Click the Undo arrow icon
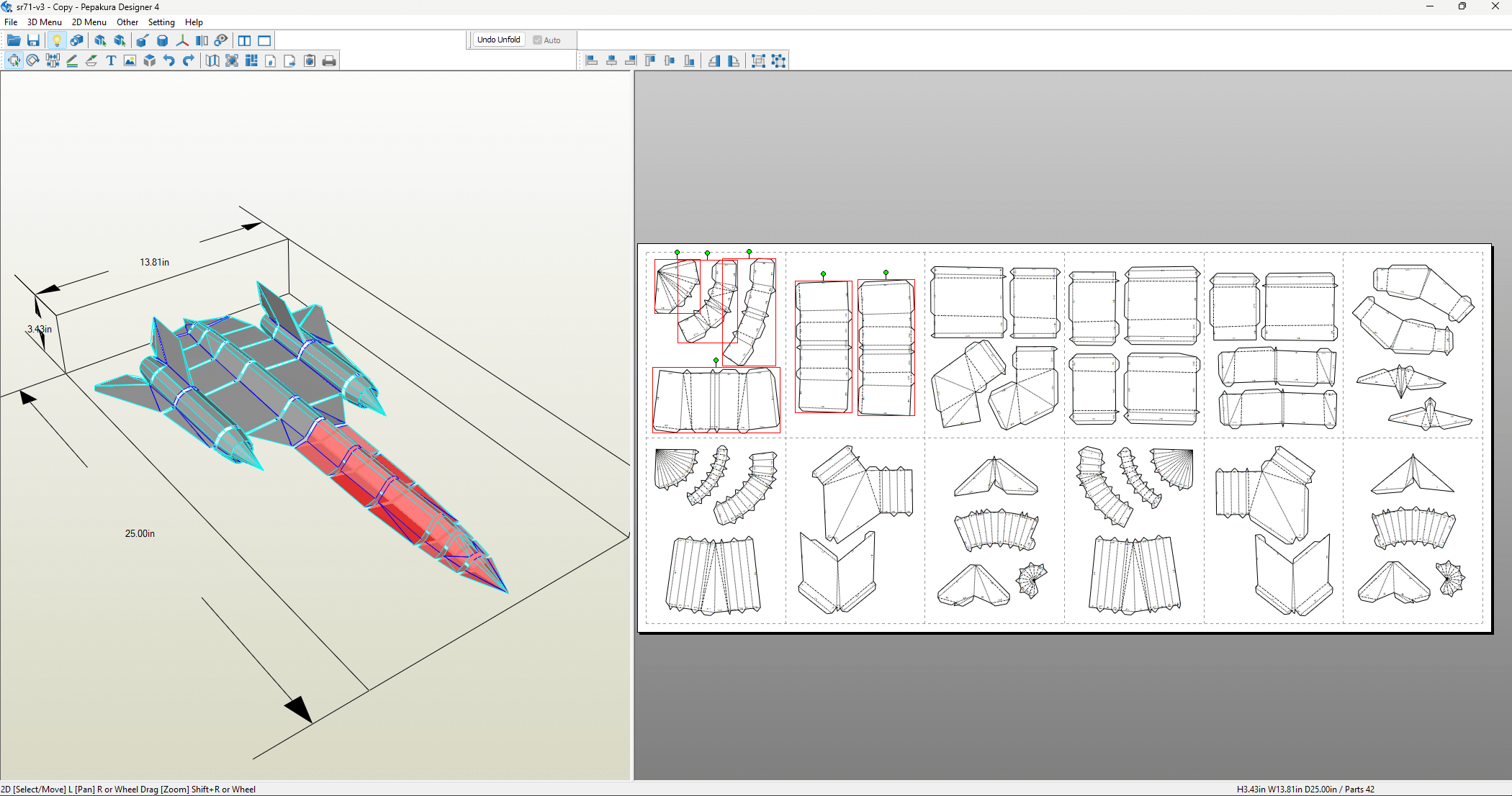This screenshot has width=1512, height=796. [x=168, y=60]
